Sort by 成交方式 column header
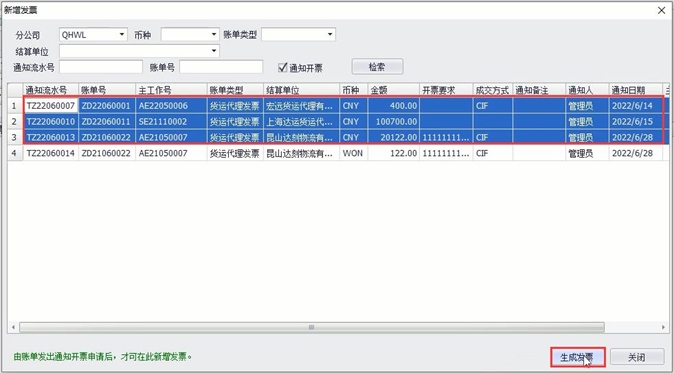 pyautogui.click(x=493, y=90)
